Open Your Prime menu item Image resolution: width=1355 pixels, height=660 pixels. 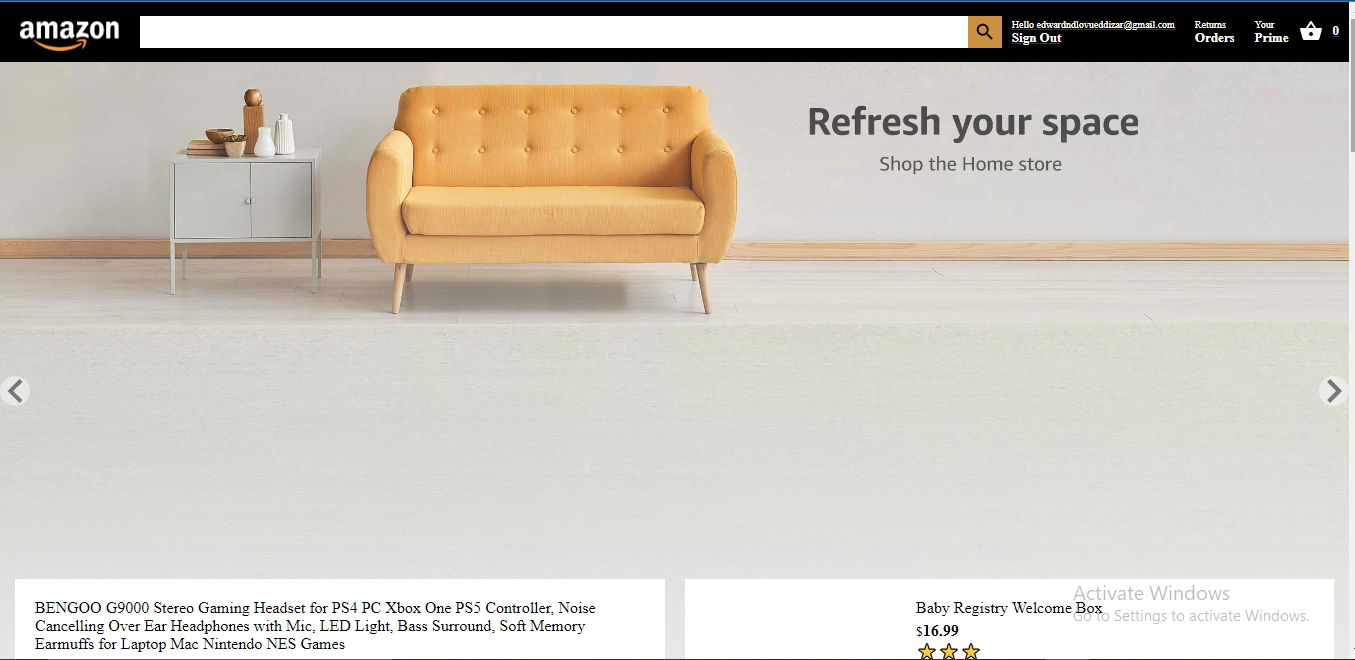pos(1271,31)
